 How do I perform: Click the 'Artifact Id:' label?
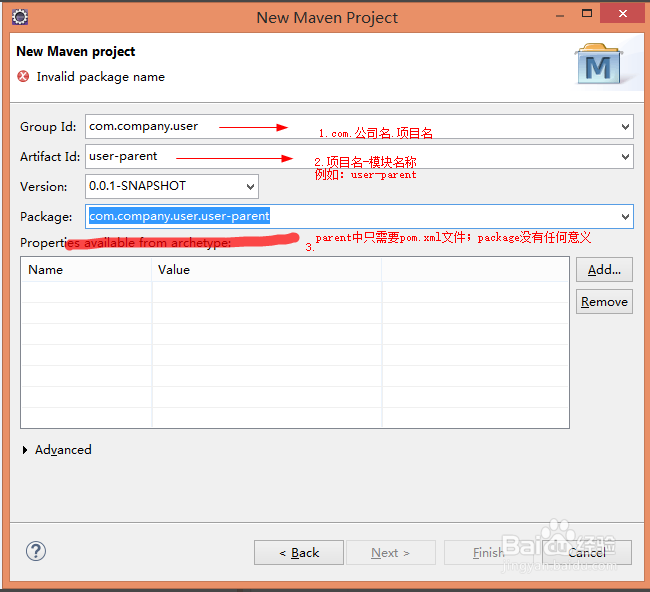coord(50,157)
